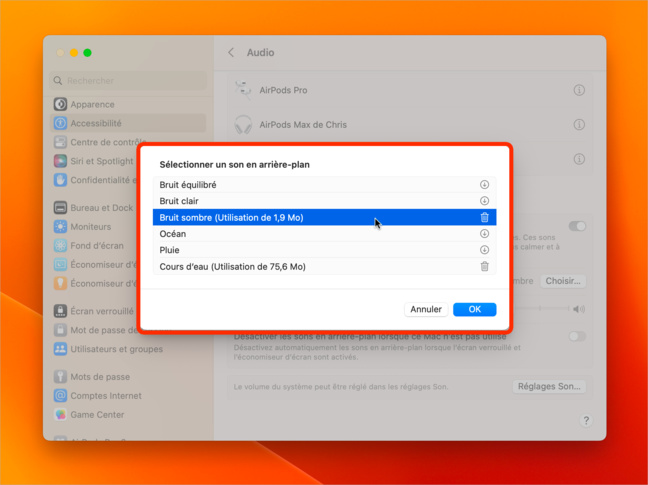Open AirPods Max de Chris headphones icon
Image resolution: width=648 pixels, height=485 pixels.
pos(243,124)
